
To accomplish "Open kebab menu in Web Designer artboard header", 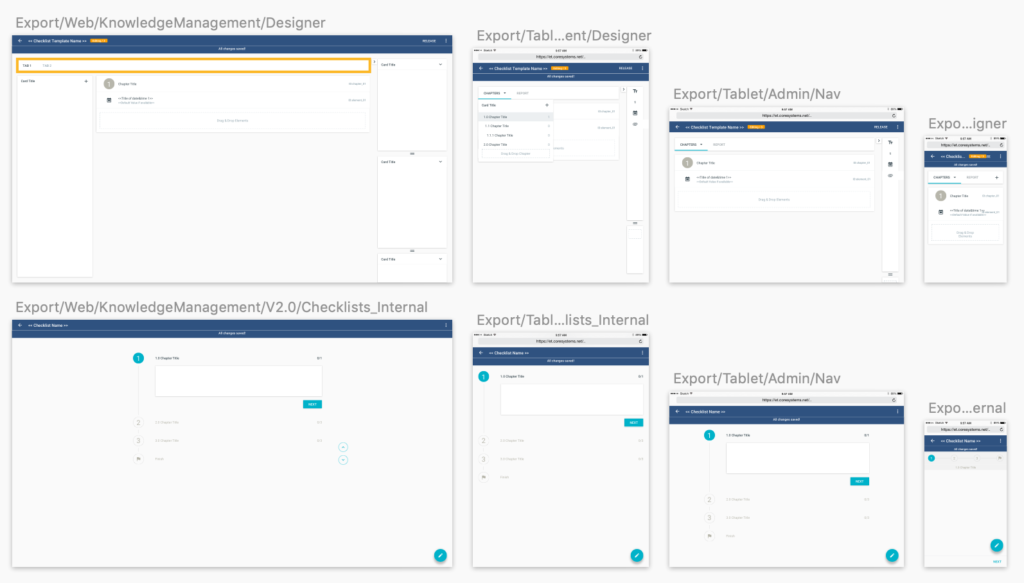I will point(446,40).
